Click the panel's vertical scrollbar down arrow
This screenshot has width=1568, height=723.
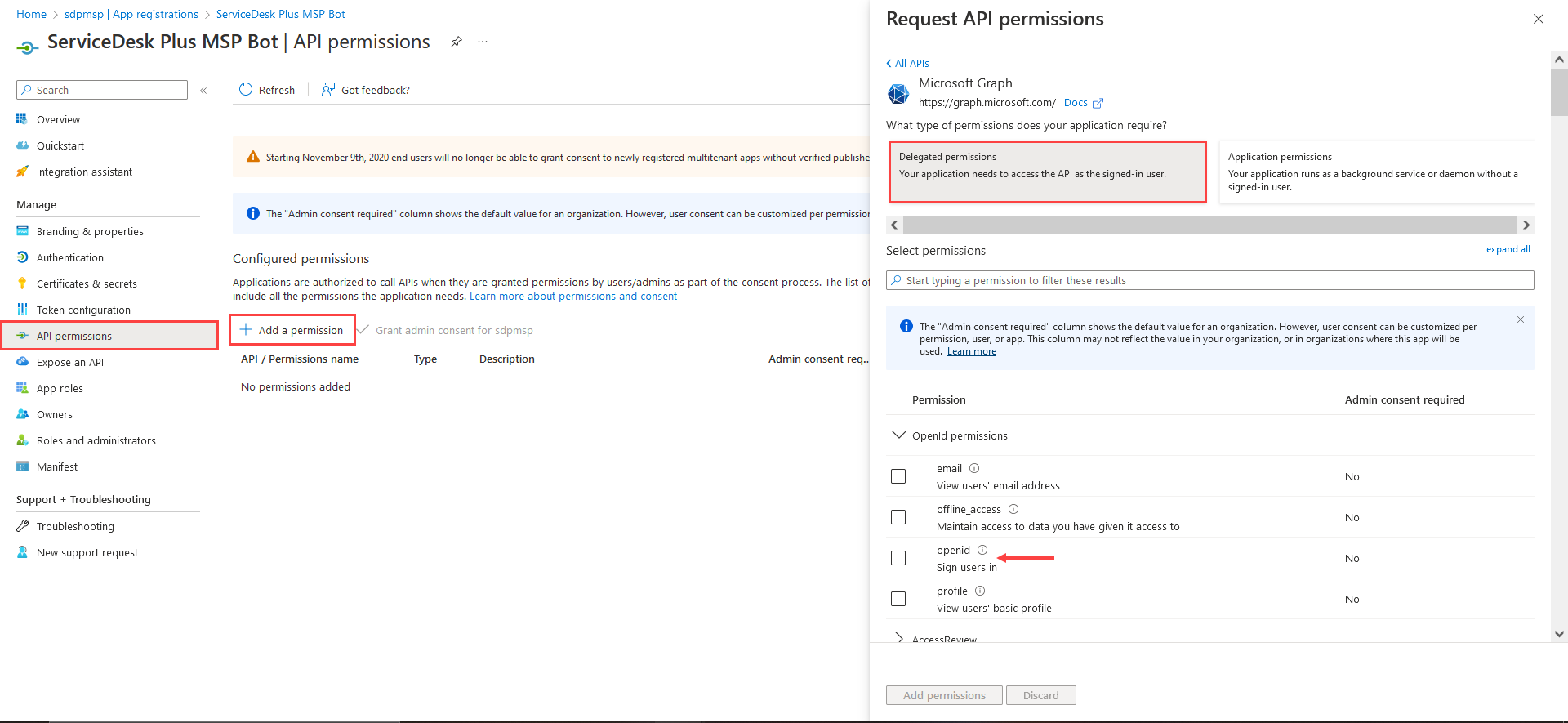click(x=1559, y=634)
